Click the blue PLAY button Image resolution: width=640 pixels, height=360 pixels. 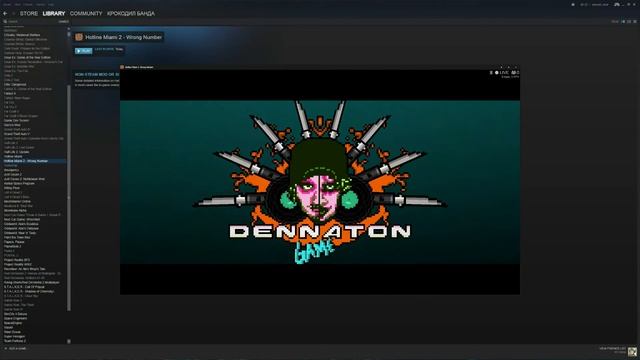point(84,51)
